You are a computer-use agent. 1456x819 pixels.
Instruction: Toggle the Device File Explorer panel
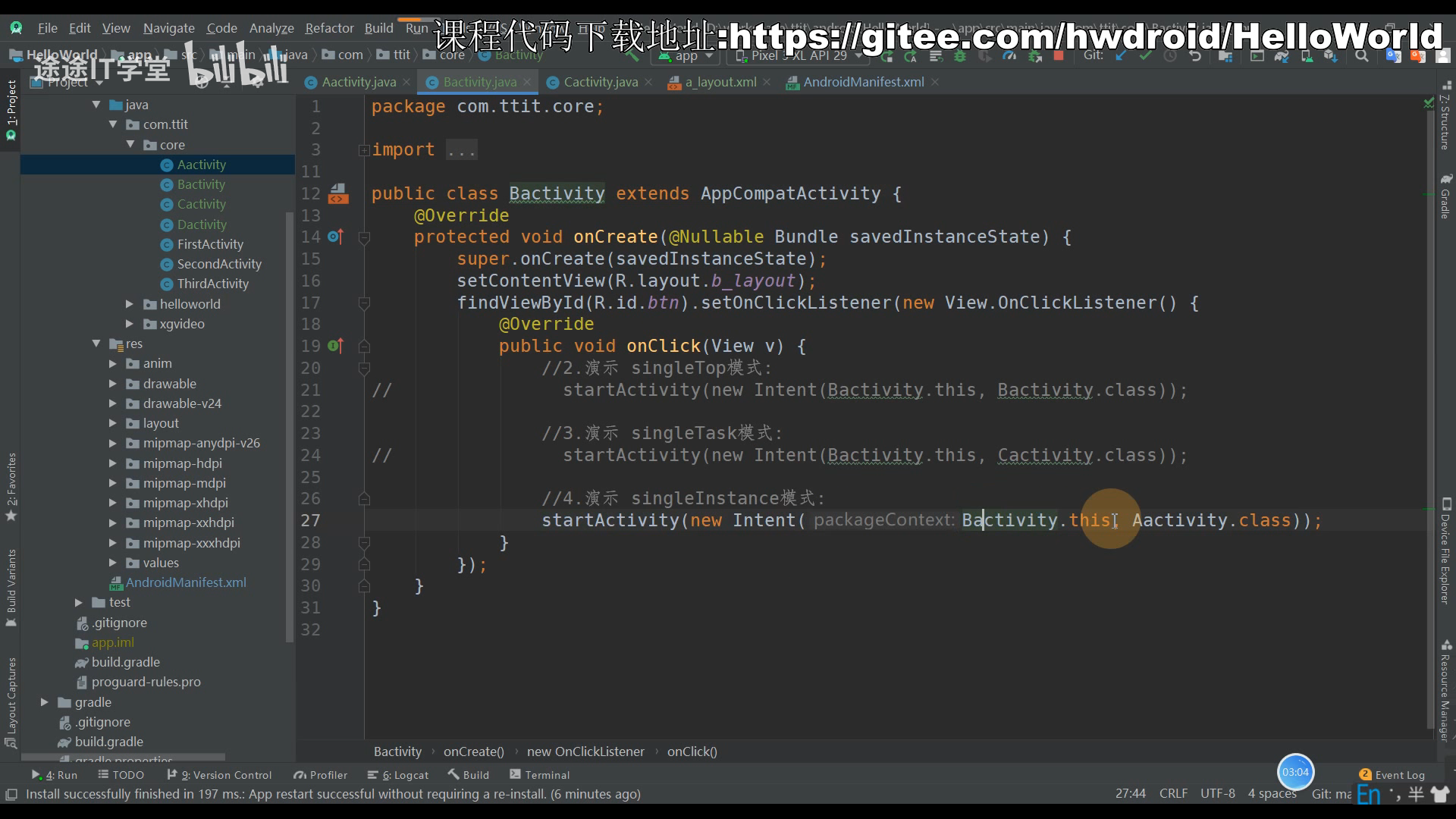click(x=1445, y=551)
